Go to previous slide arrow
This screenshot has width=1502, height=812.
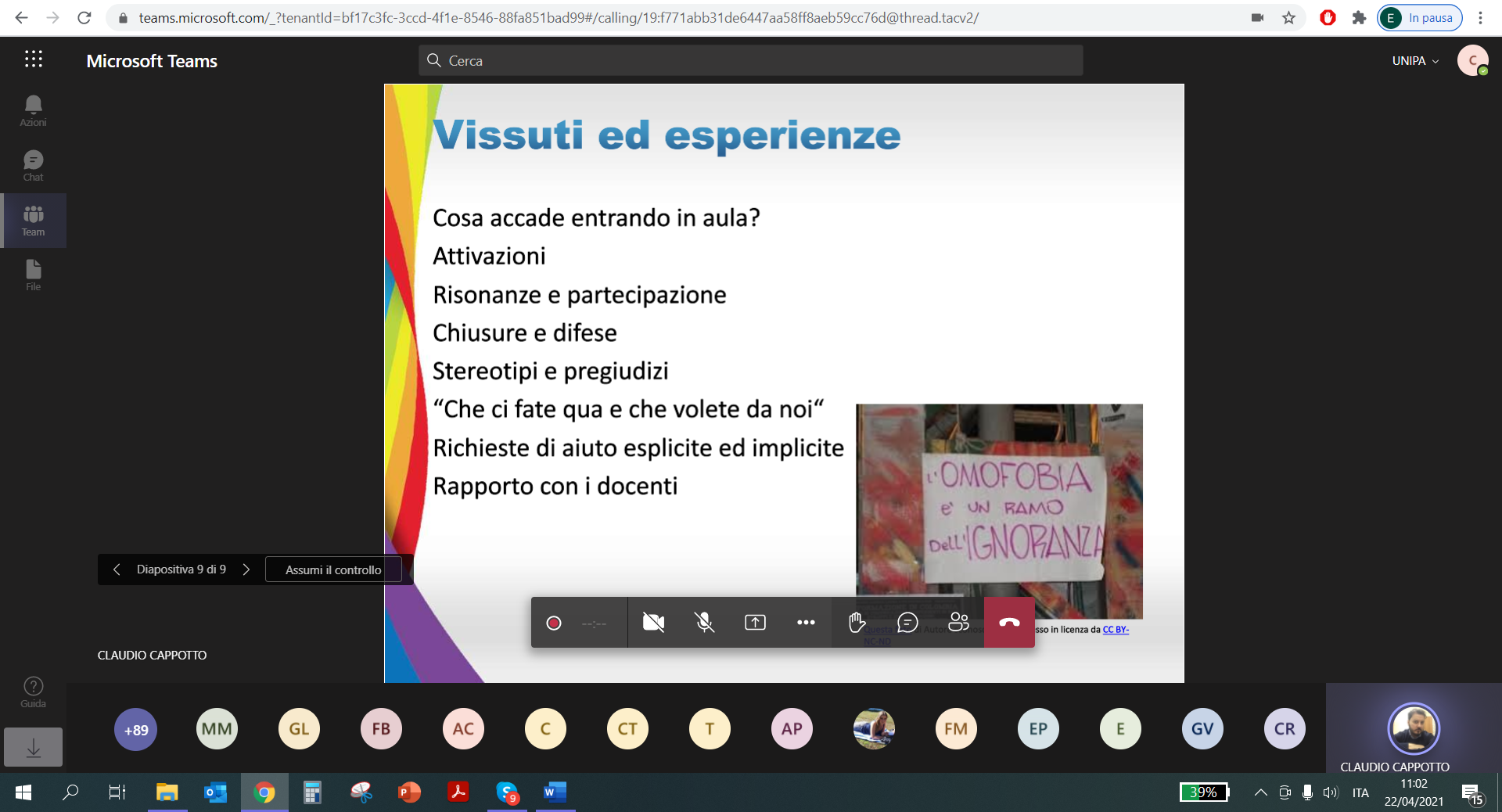(117, 569)
